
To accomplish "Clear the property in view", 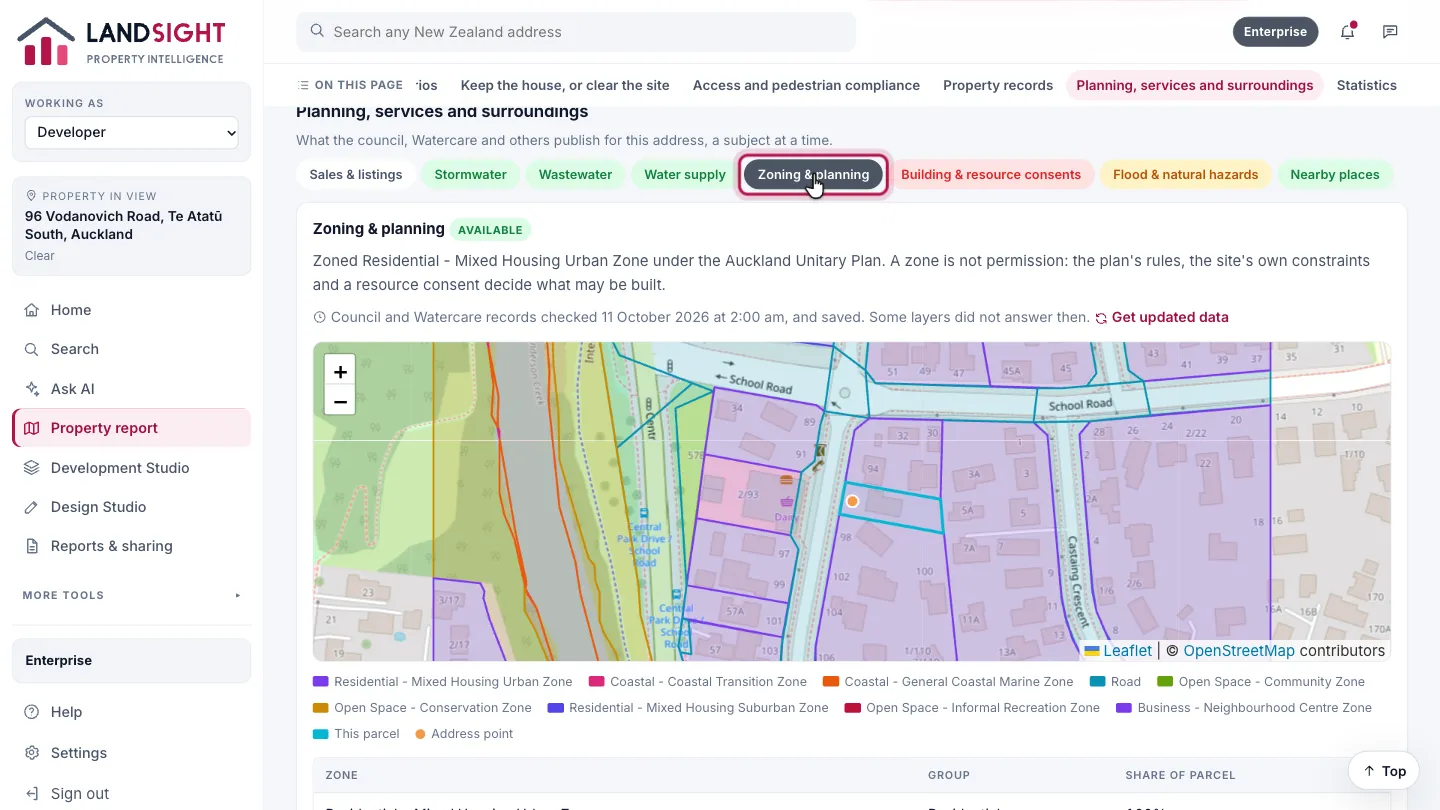I will (40, 255).
